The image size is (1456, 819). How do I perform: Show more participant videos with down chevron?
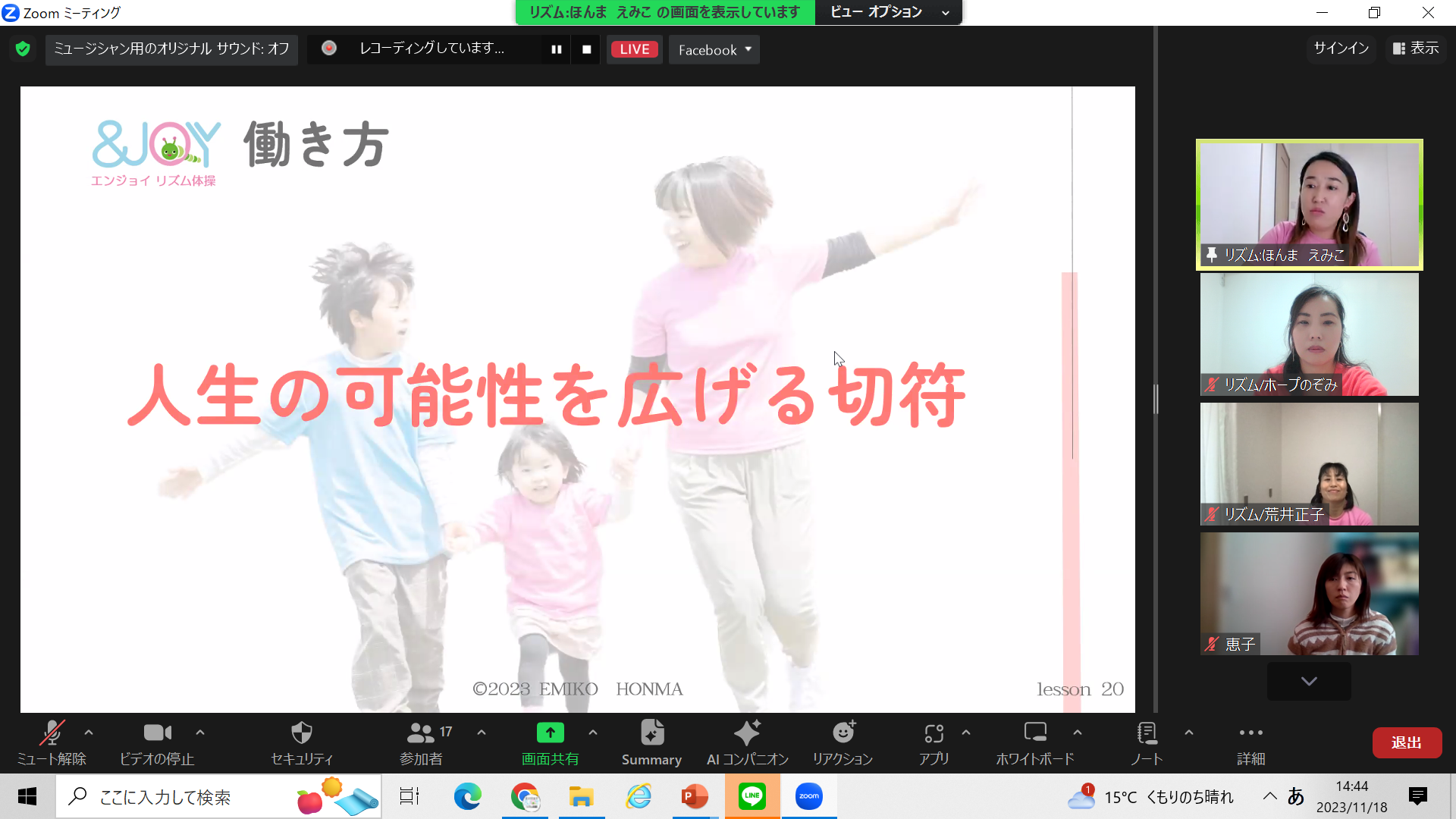tap(1309, 681)
